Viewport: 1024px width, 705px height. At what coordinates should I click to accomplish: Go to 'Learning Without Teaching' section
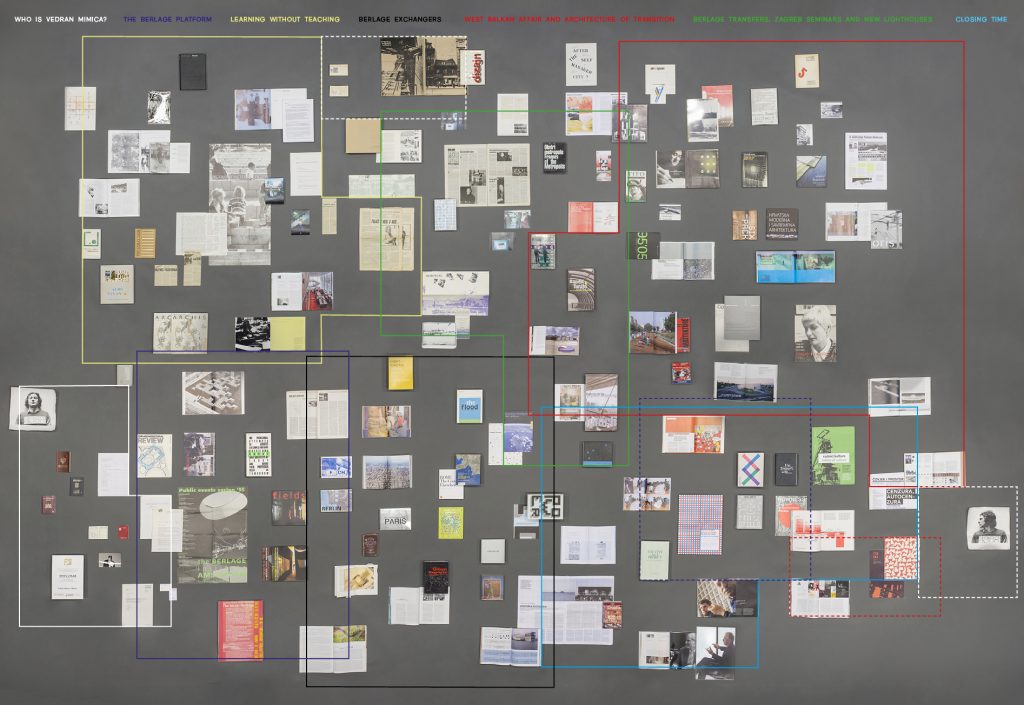285,20
